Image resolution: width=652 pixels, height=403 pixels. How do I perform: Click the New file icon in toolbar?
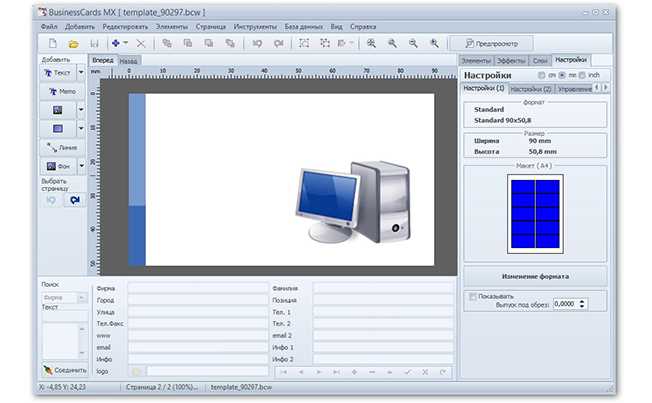[53, 44]
